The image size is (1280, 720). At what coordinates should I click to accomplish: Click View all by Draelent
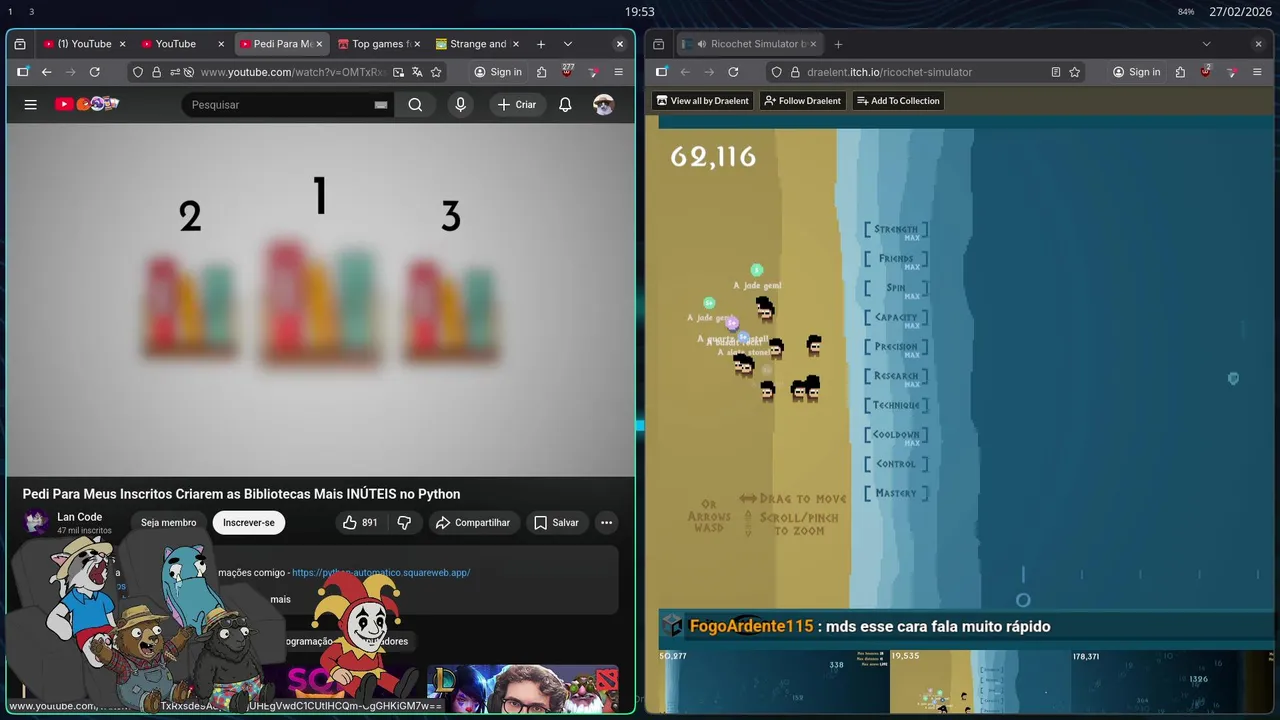702,101
